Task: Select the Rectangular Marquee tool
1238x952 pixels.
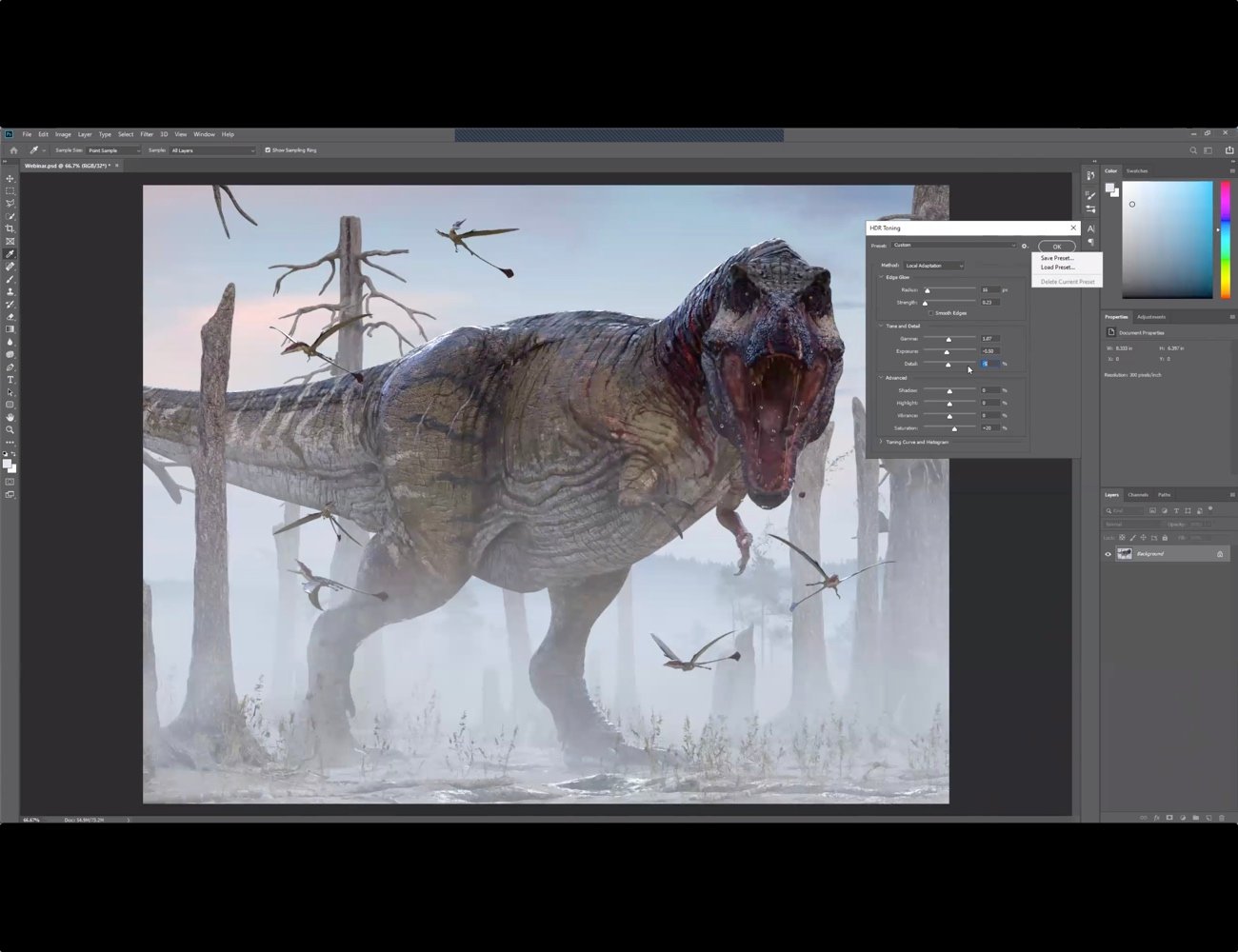Action: click(10, 191)
